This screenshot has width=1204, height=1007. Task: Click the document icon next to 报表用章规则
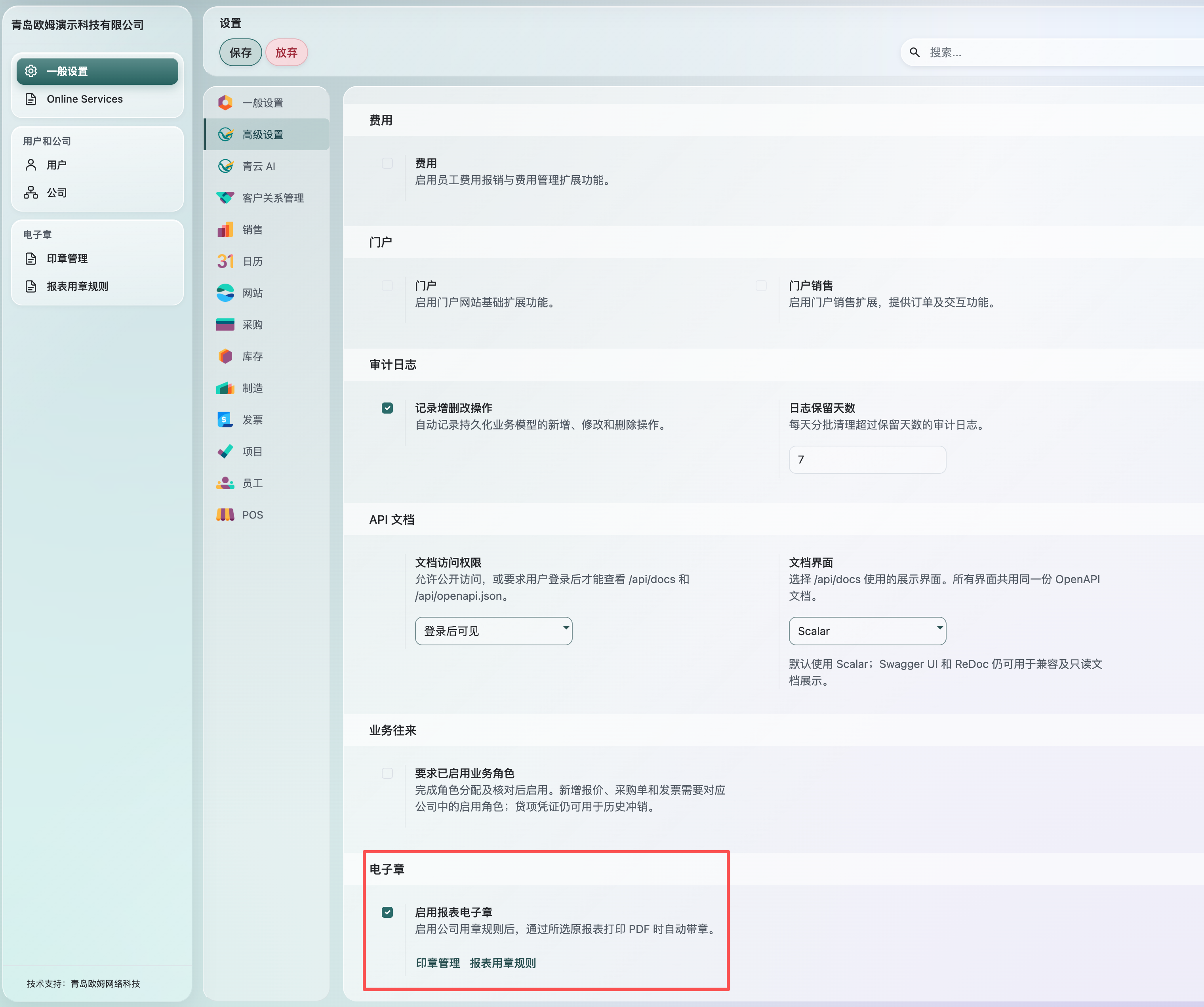point(31,286)
